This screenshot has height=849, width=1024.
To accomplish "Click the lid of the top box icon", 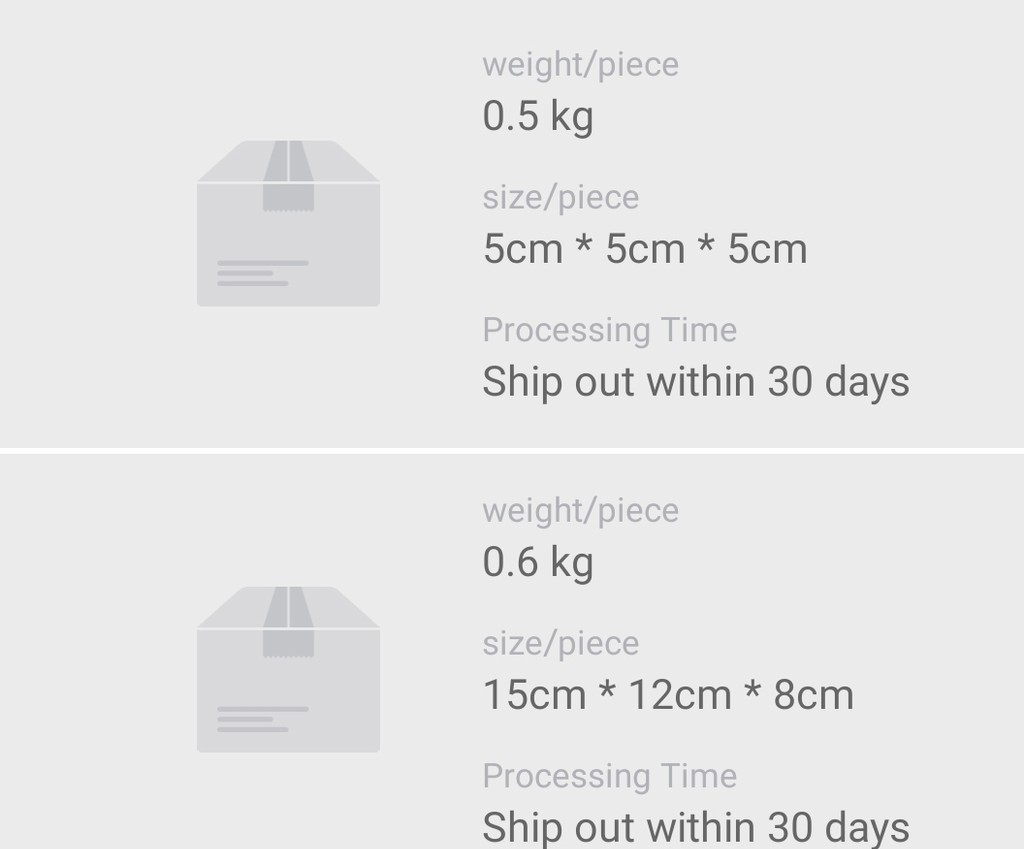I will tap(288, 161).
